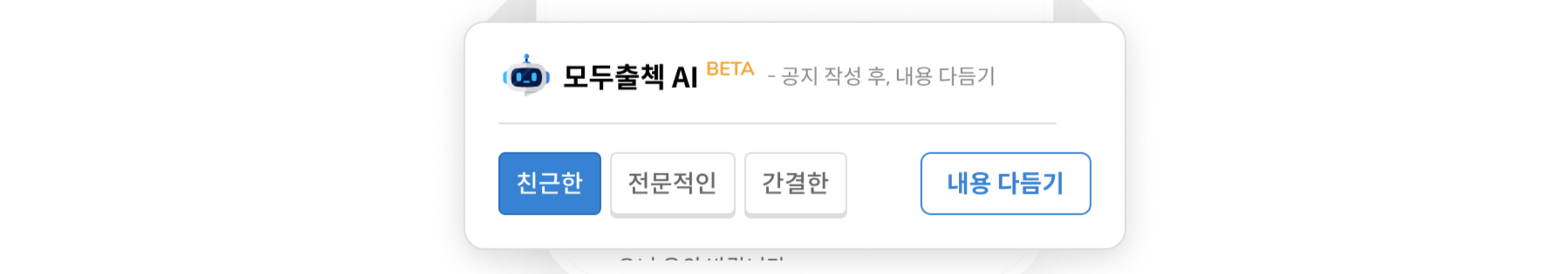This screenshot has height=274, width=1568.
Task: Select the 친근한 tone option
Action: click(549, 184)
